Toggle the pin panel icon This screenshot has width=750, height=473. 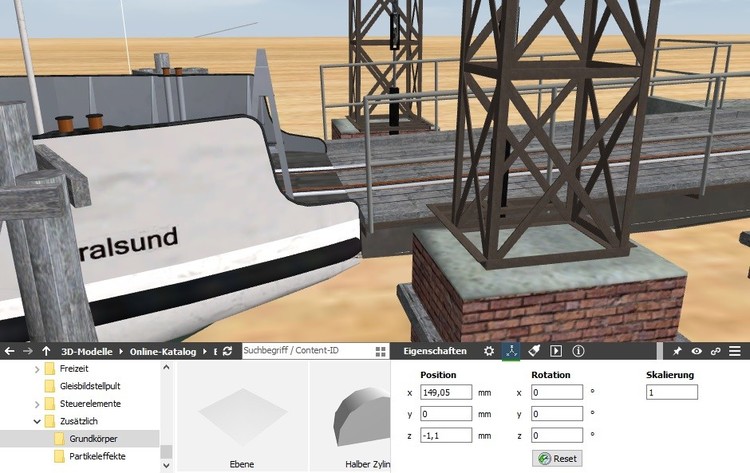[677, 352]
